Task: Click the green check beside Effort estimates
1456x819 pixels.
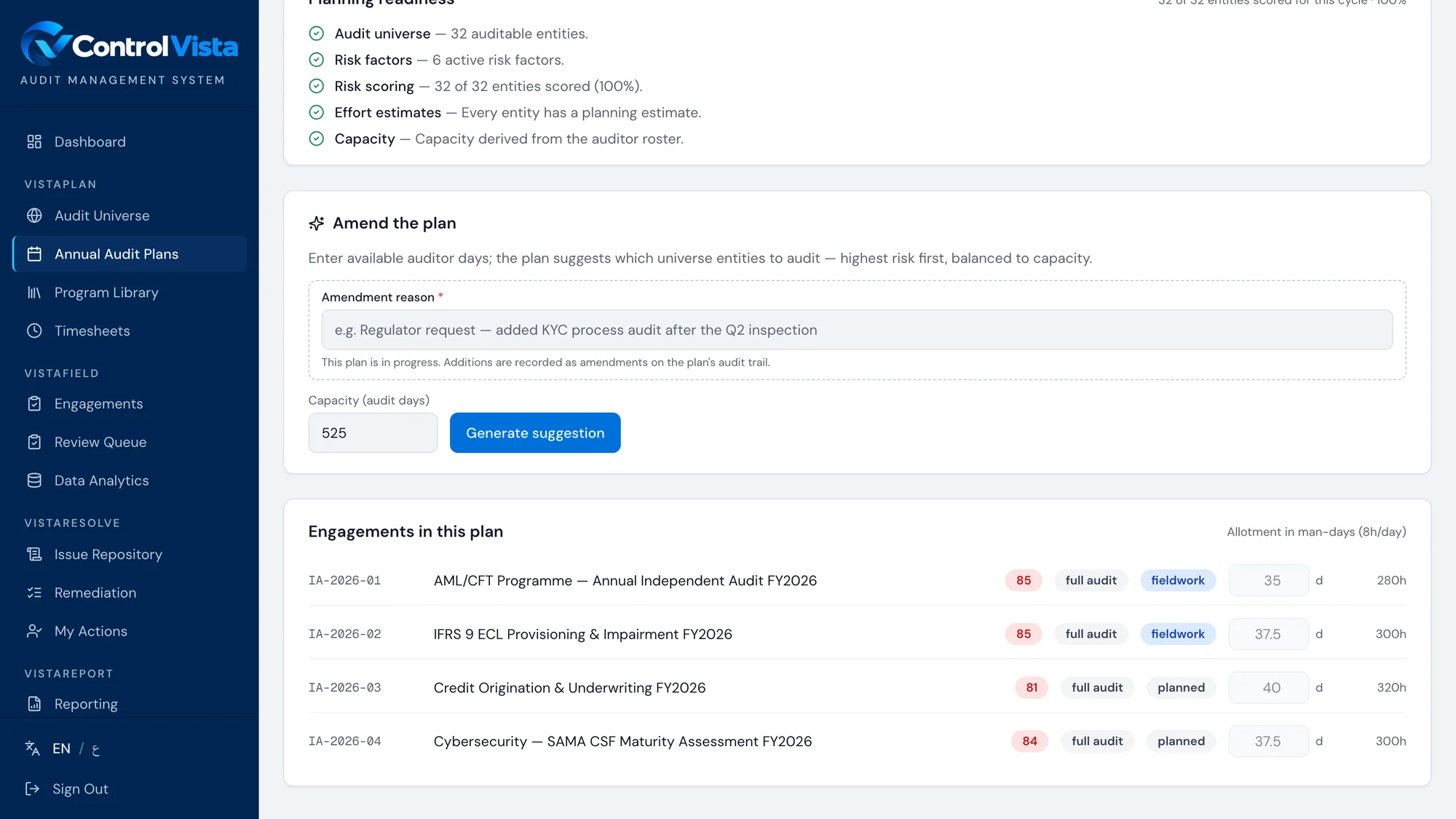Action: coord(316,112)
